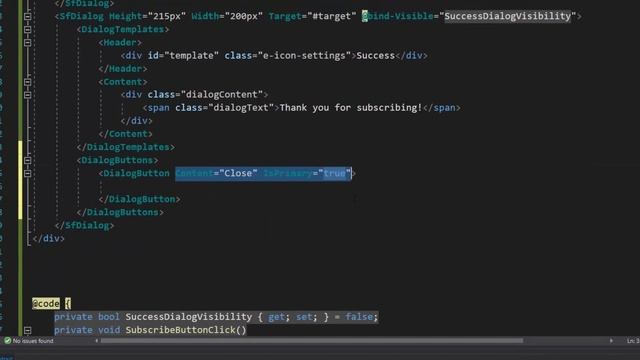The width and height of the screenshot is (640, 360).
Task: Collapse the SubscribeButtonClick method
Action: [27, 330]
